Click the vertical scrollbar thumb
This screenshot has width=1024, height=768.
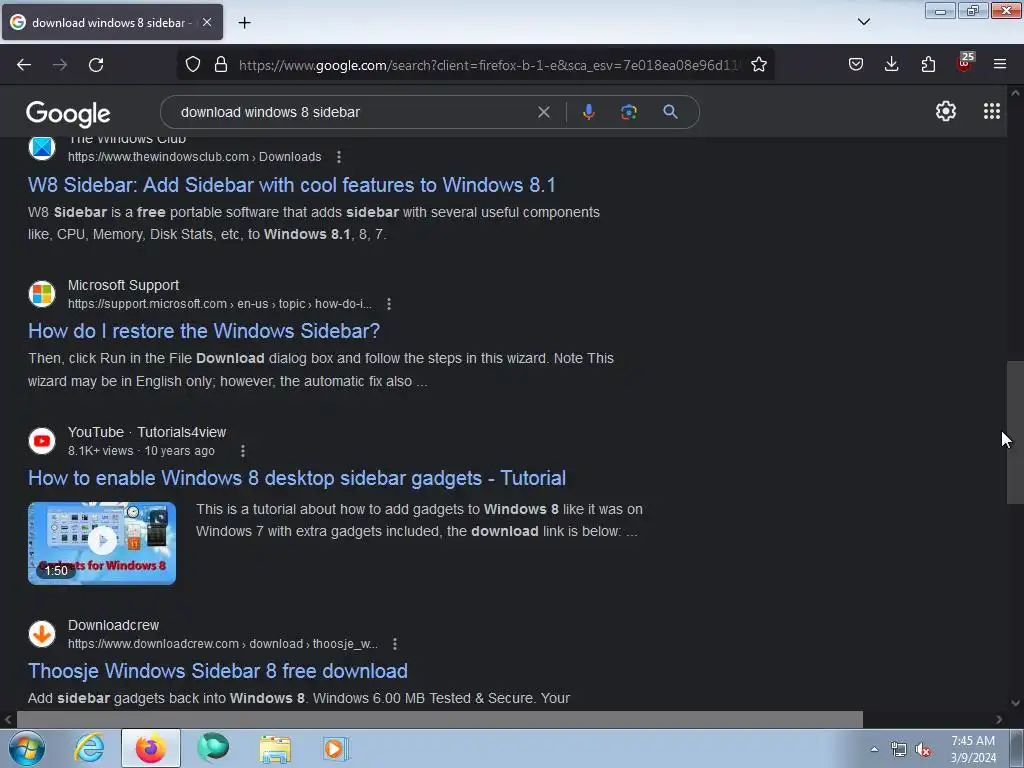(1015, 432)
